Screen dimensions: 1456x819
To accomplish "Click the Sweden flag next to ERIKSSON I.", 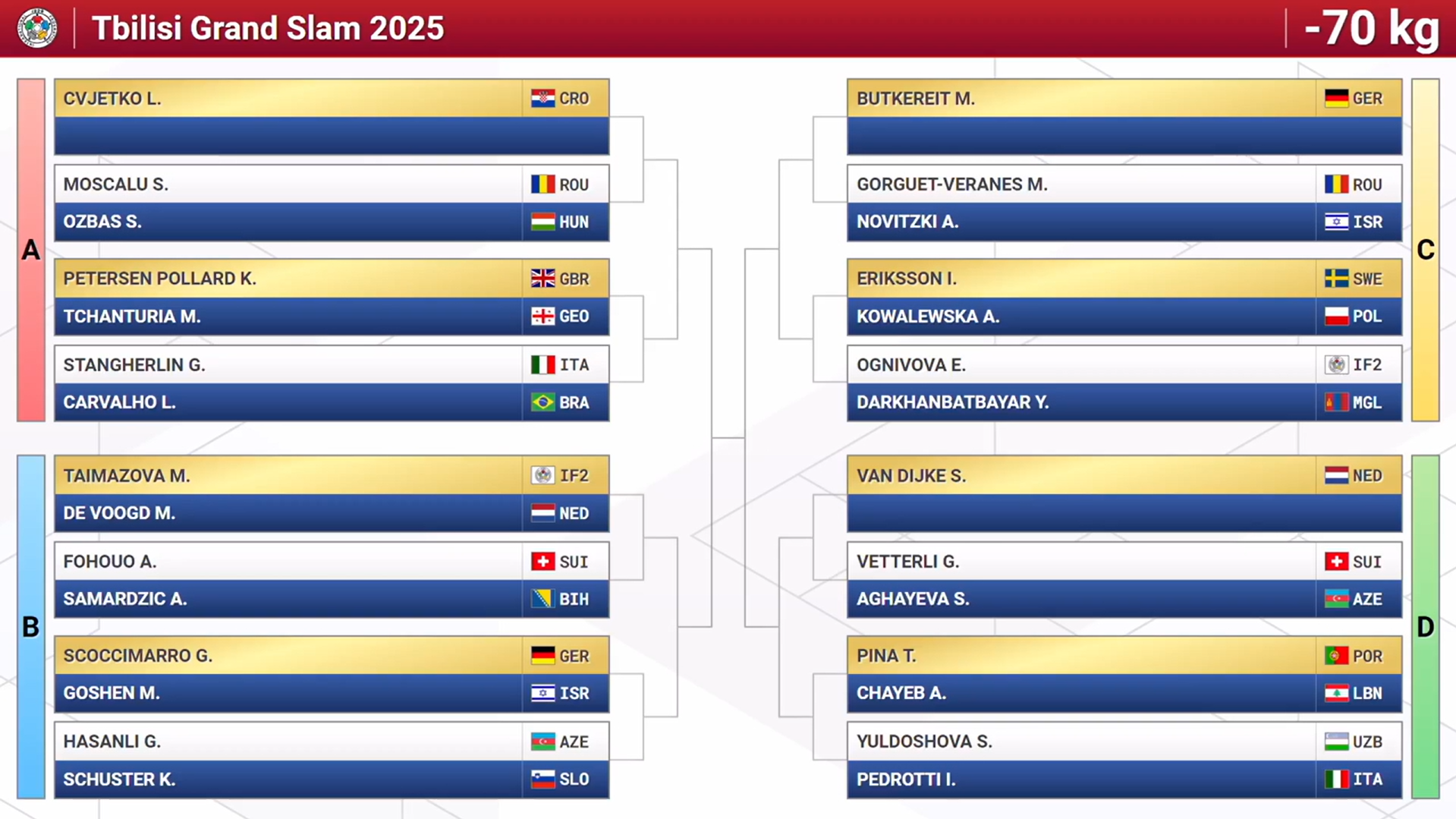I will point(1336,279).
